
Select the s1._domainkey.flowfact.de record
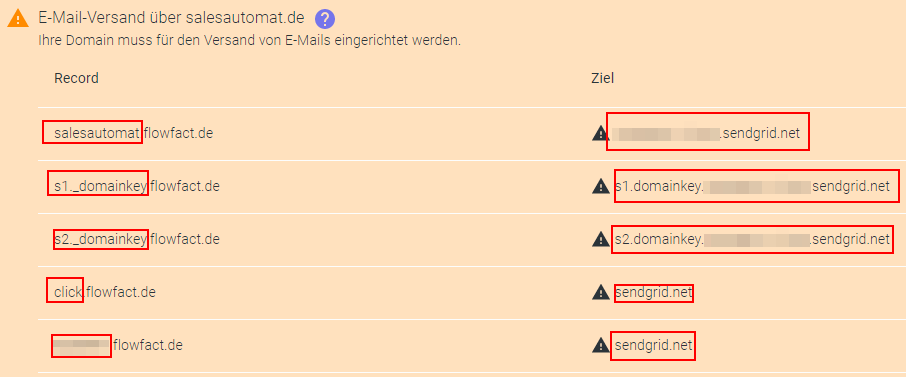[x=137, y=186]
